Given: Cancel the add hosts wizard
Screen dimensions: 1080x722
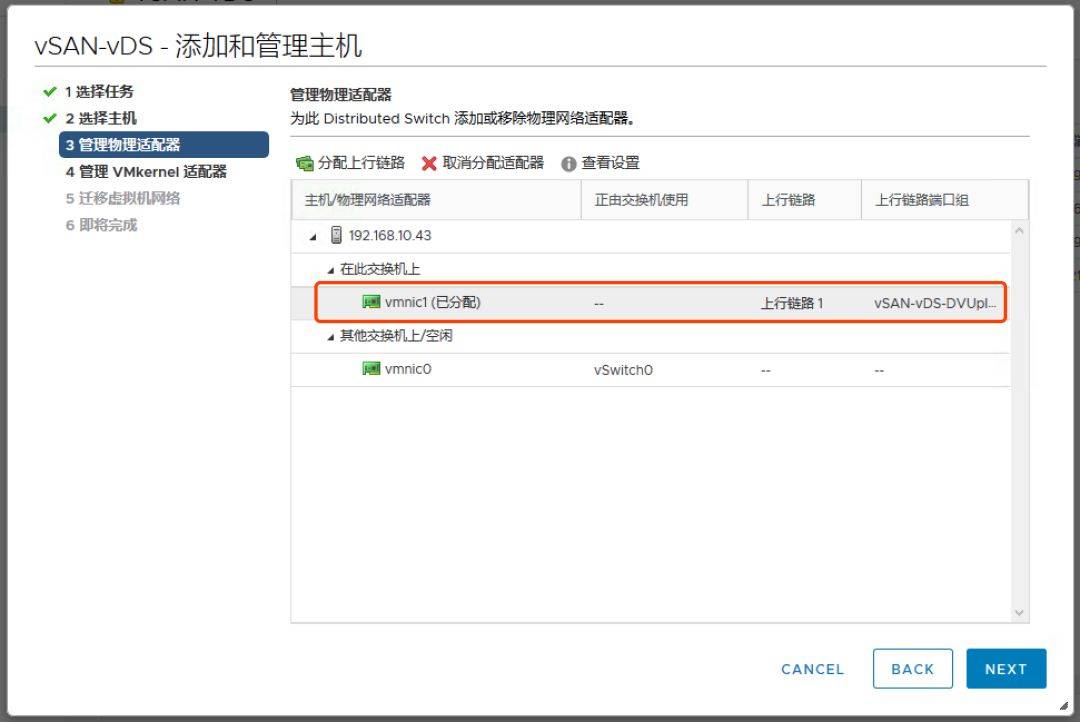Looking at the screenshot, I should coord(812,669).
